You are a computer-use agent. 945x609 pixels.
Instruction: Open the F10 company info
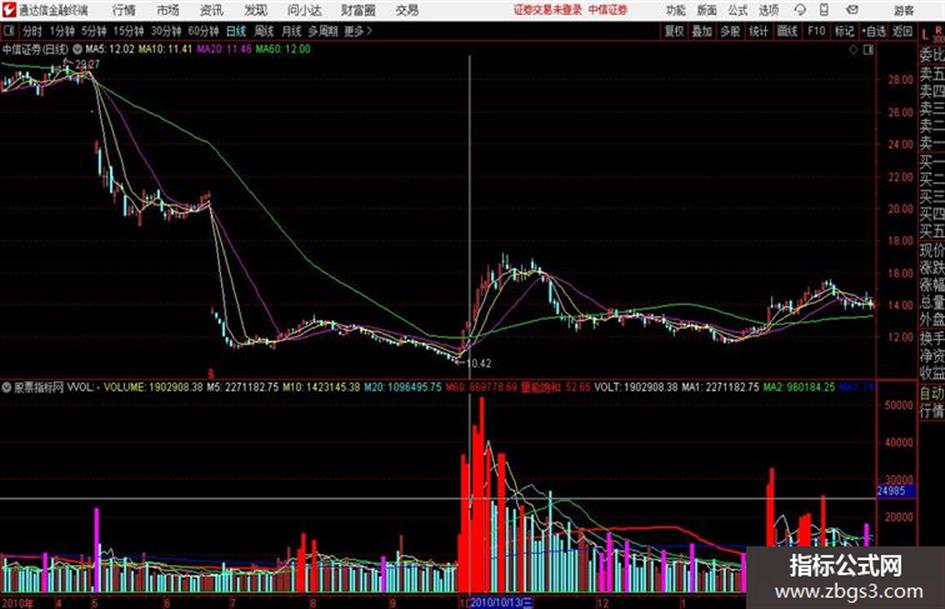(x=816, y=31)
